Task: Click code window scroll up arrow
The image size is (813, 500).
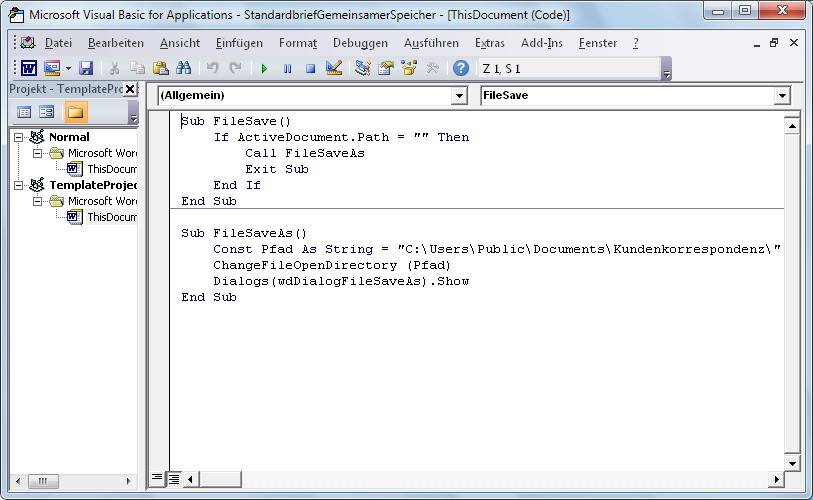Action: (x=792, y=126)
